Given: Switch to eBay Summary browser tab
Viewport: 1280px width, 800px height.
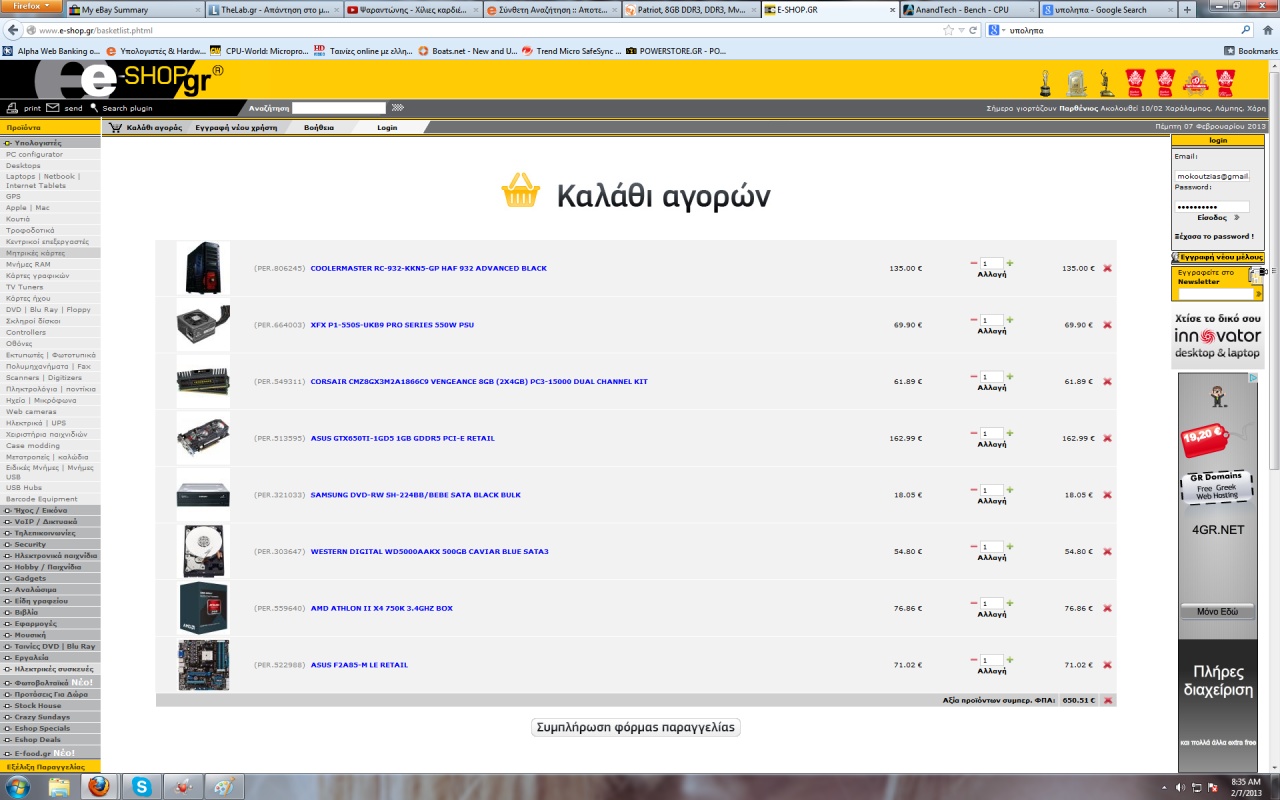Looking at the screenshot, I should pos(136,9).
